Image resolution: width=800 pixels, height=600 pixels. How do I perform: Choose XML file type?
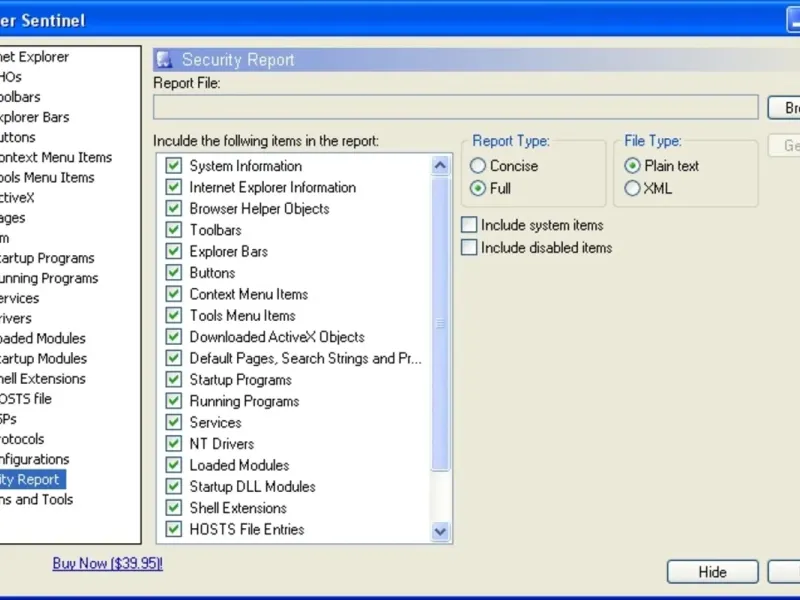tap(632, 188)
